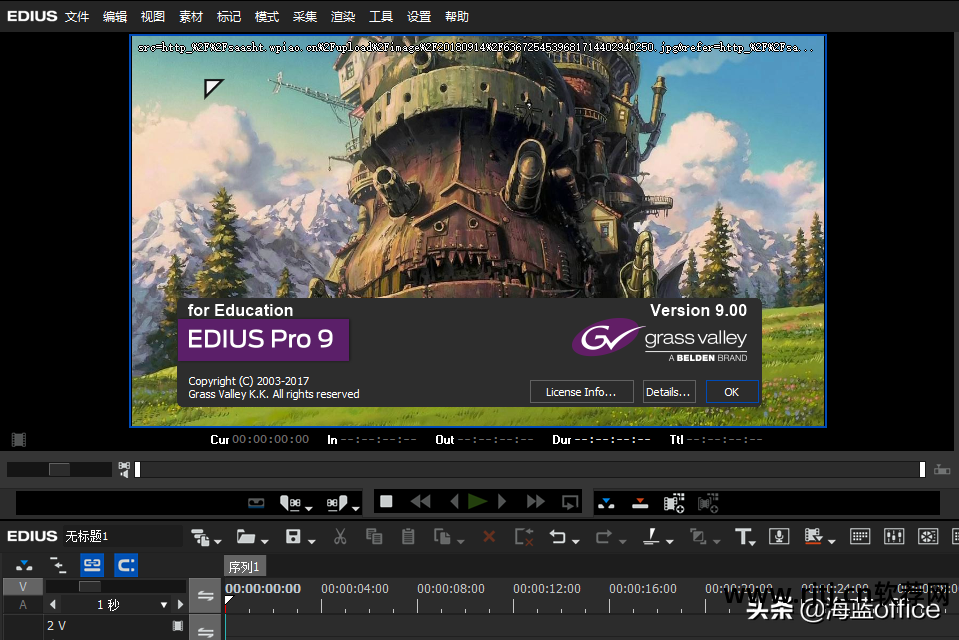The width and height of the screenshot is (959, 640).
Task: Click the Undo arrow in timeline toolbar
Action: click(557, 537)
